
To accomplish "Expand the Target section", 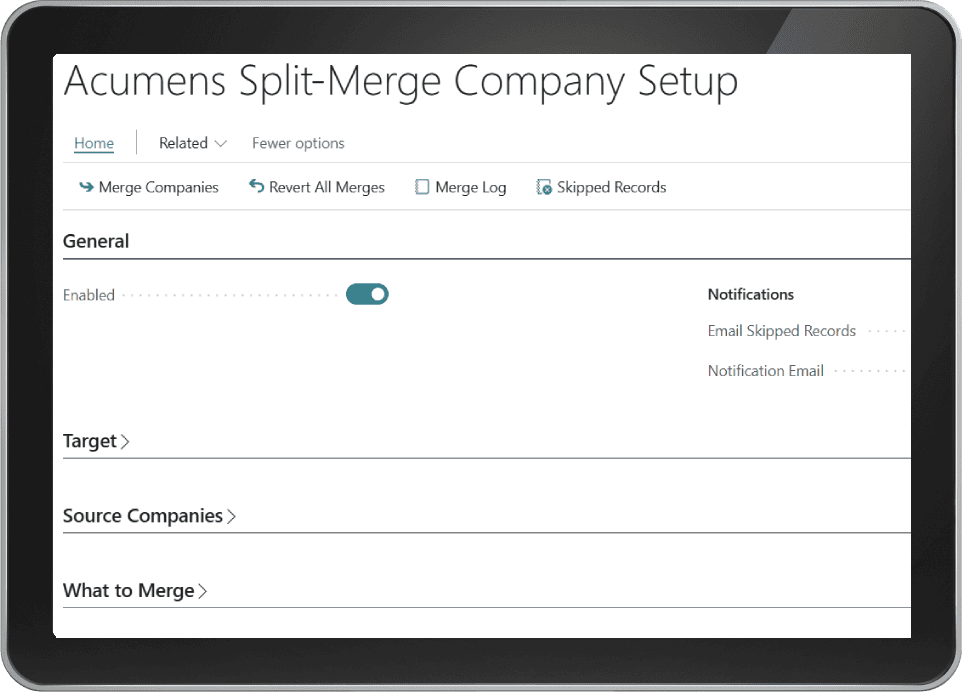I will pos(96,441).
